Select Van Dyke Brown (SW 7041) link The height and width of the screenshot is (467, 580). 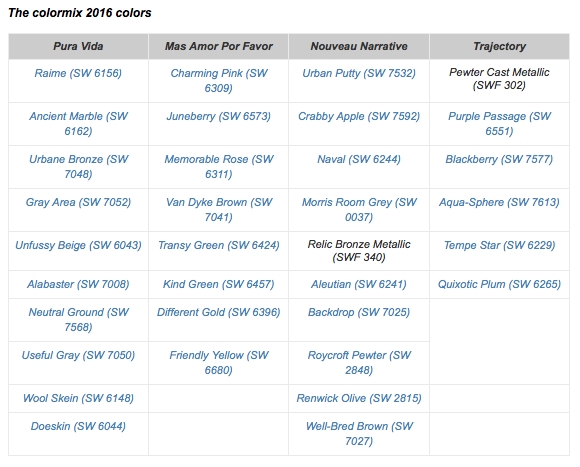coord(219,209)
